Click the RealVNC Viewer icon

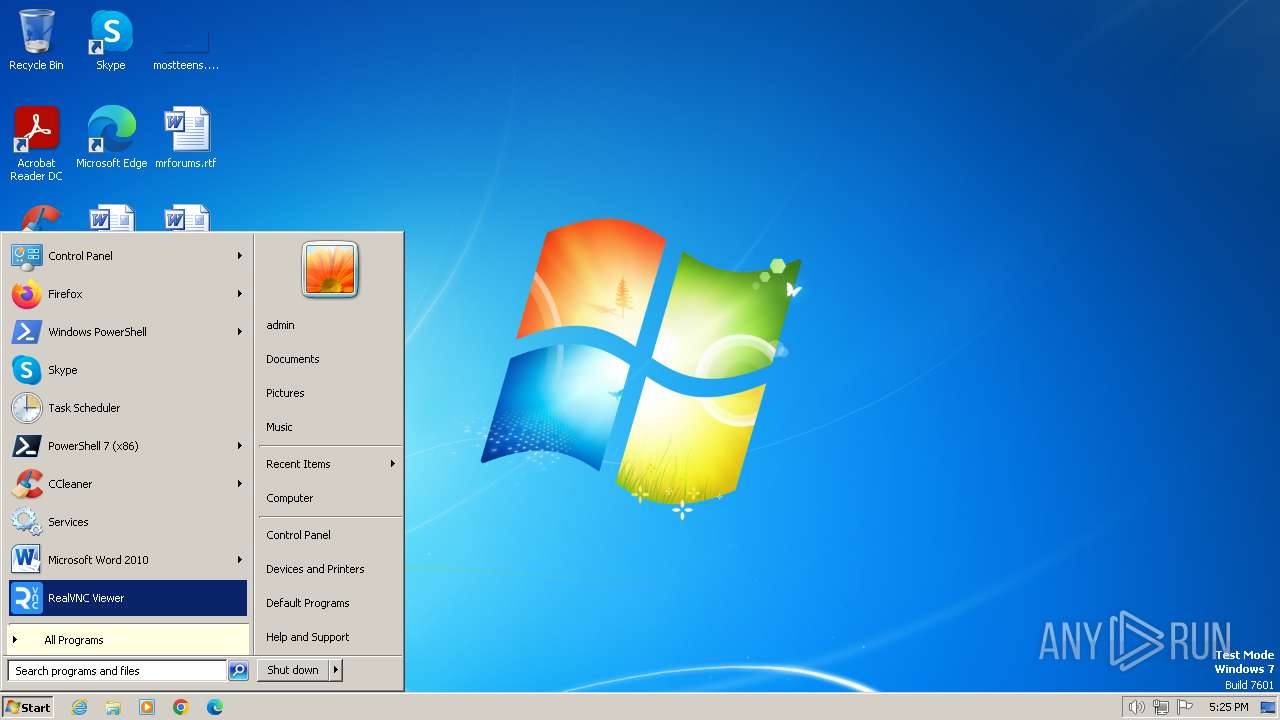[26, 598]
